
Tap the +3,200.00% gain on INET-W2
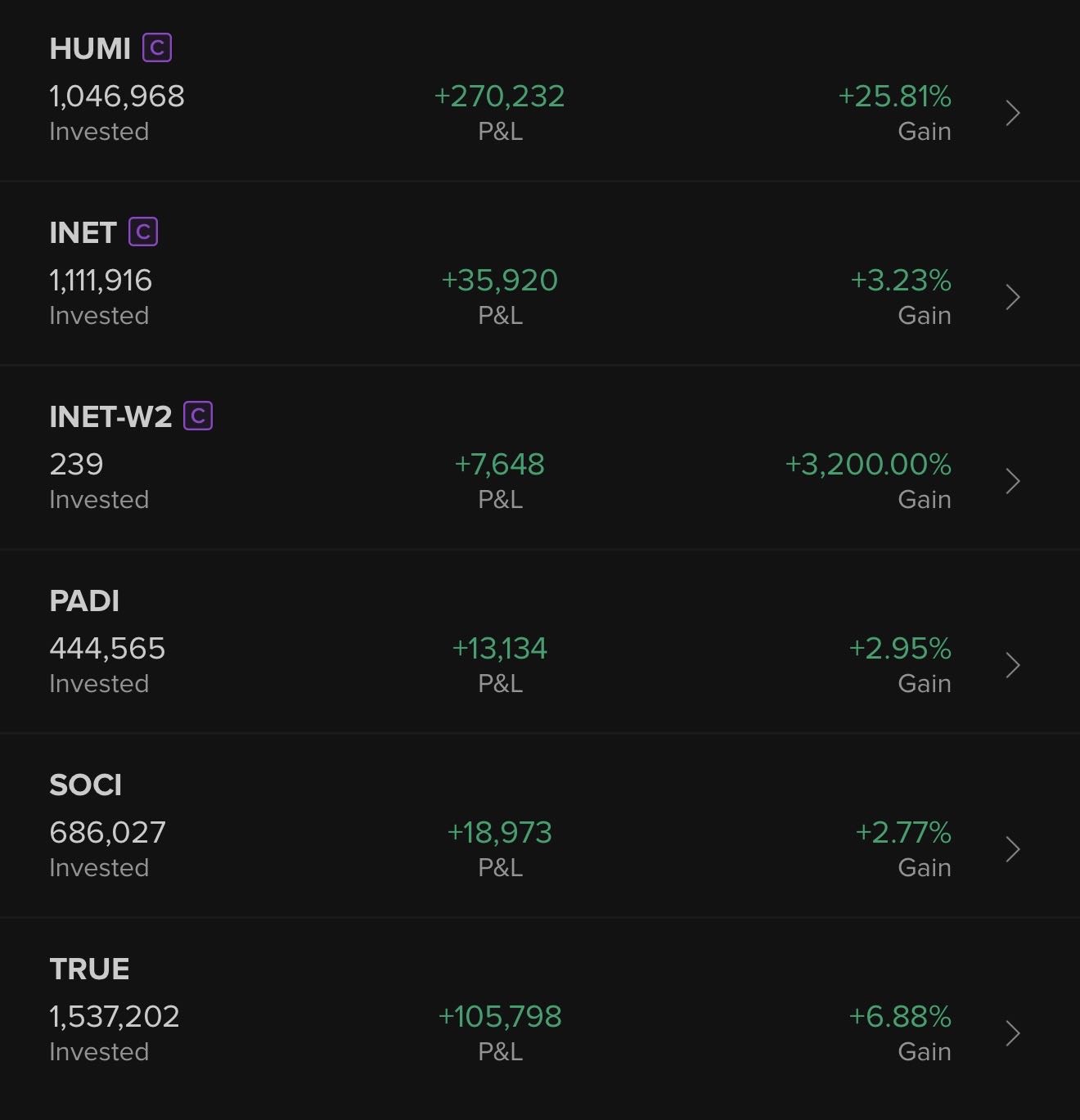[x=868, y=465]
